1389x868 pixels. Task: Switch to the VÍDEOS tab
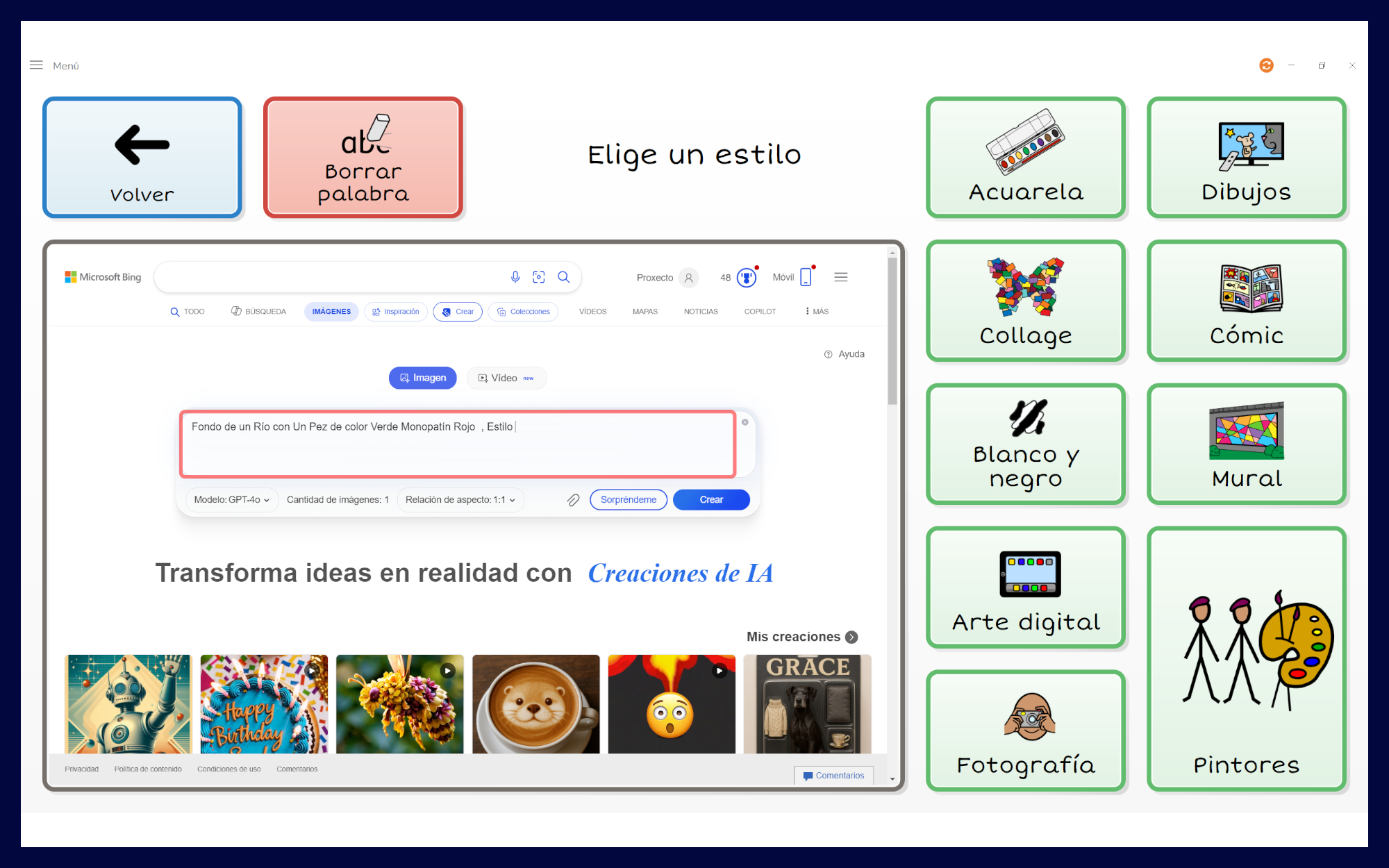pos(592,311)
